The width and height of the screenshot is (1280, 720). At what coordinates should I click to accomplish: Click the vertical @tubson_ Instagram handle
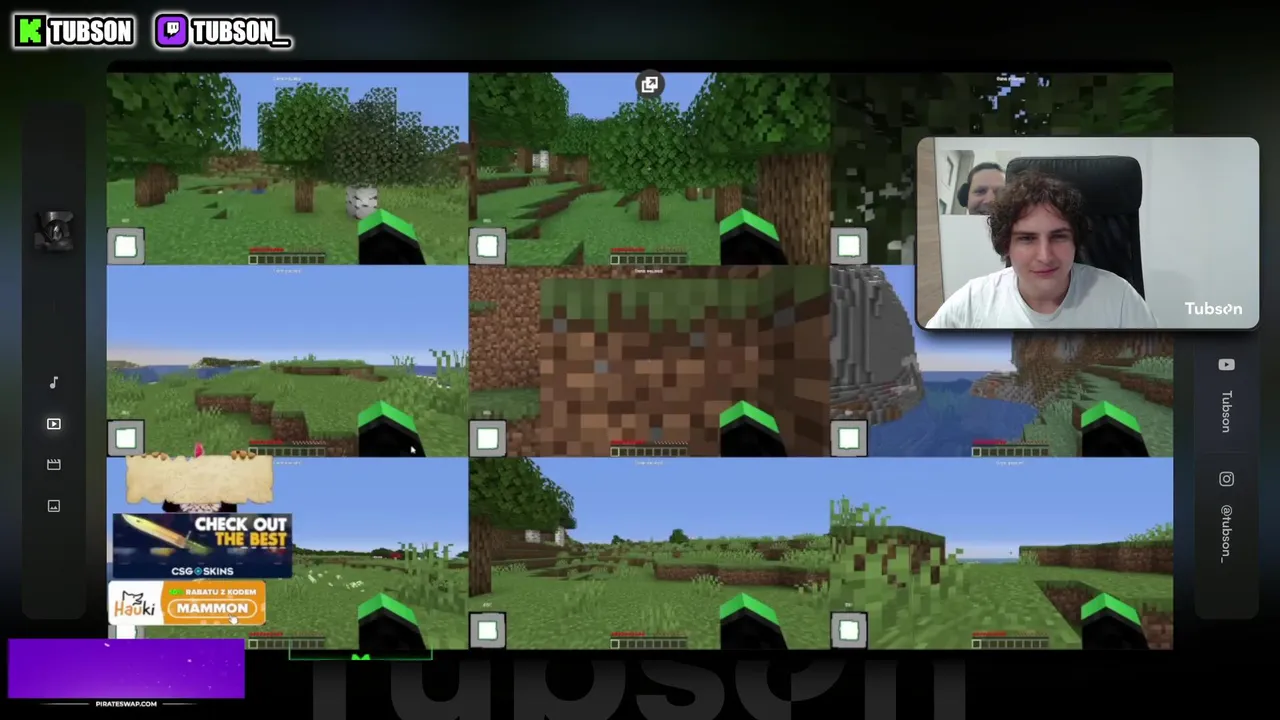1227,532
